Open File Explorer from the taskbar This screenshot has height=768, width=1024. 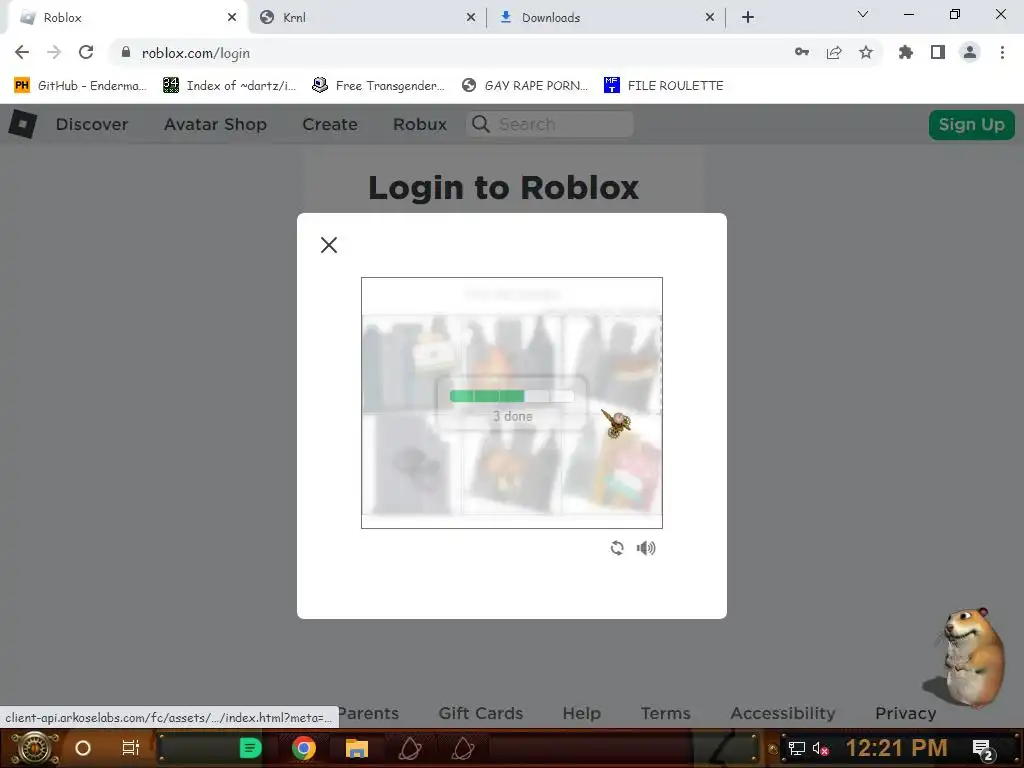click(357, 748)
